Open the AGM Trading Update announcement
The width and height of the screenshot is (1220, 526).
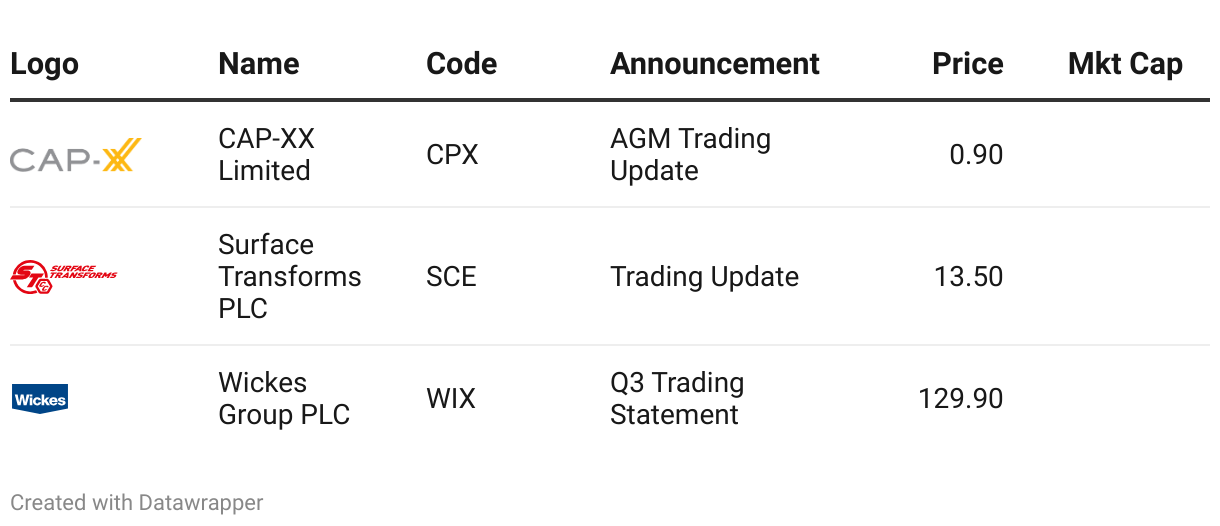pos(690,155)
